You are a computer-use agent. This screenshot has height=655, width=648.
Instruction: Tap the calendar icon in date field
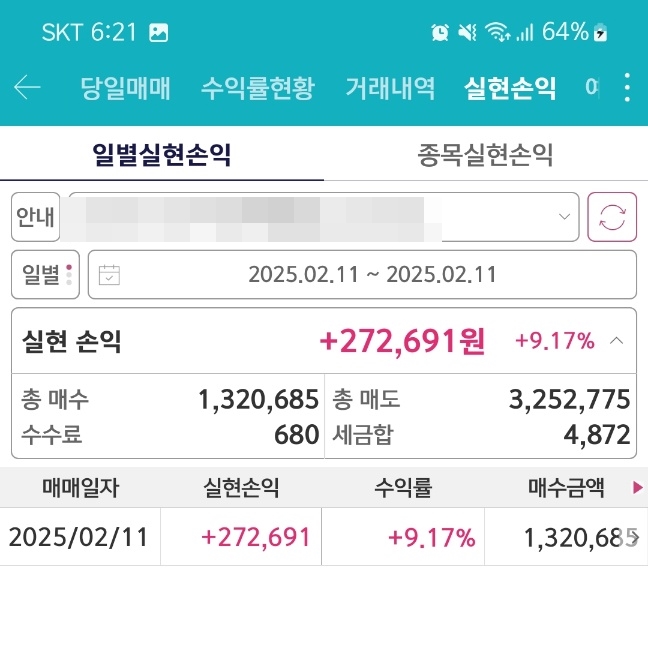[x=109, y=275]
